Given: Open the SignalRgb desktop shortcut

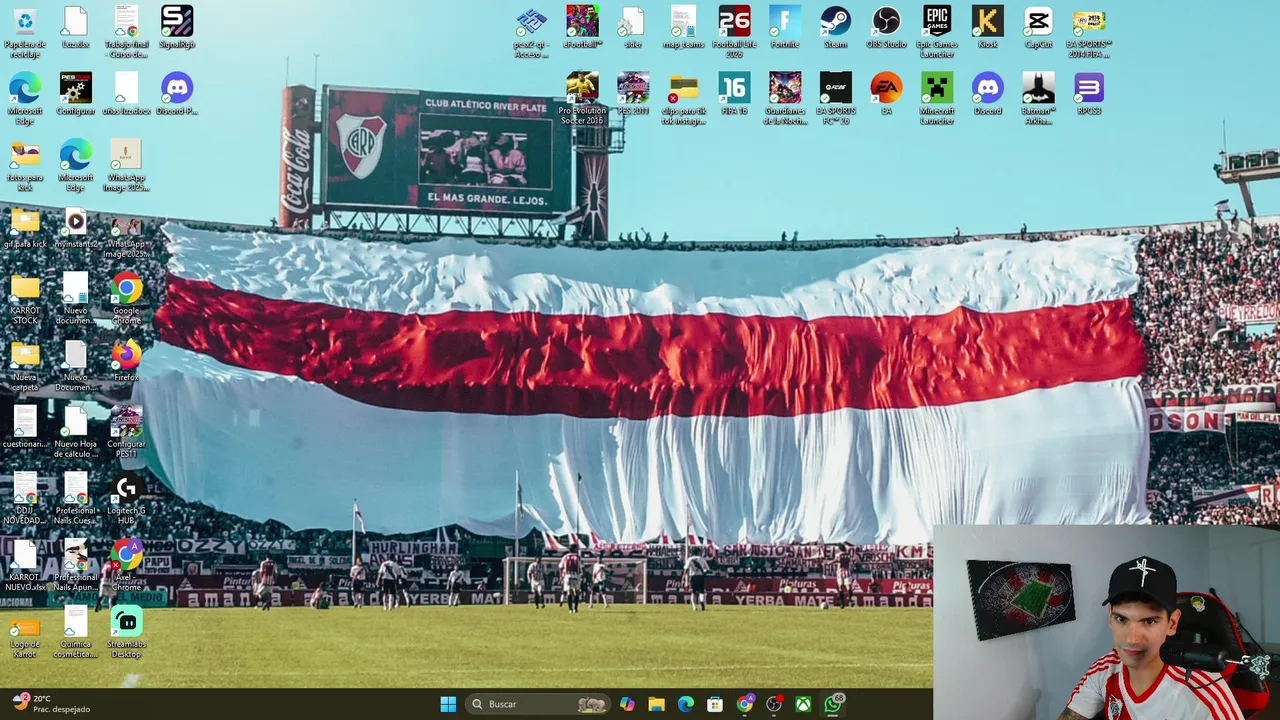Looking at the screenshot, I should click(x=177, y=27).
